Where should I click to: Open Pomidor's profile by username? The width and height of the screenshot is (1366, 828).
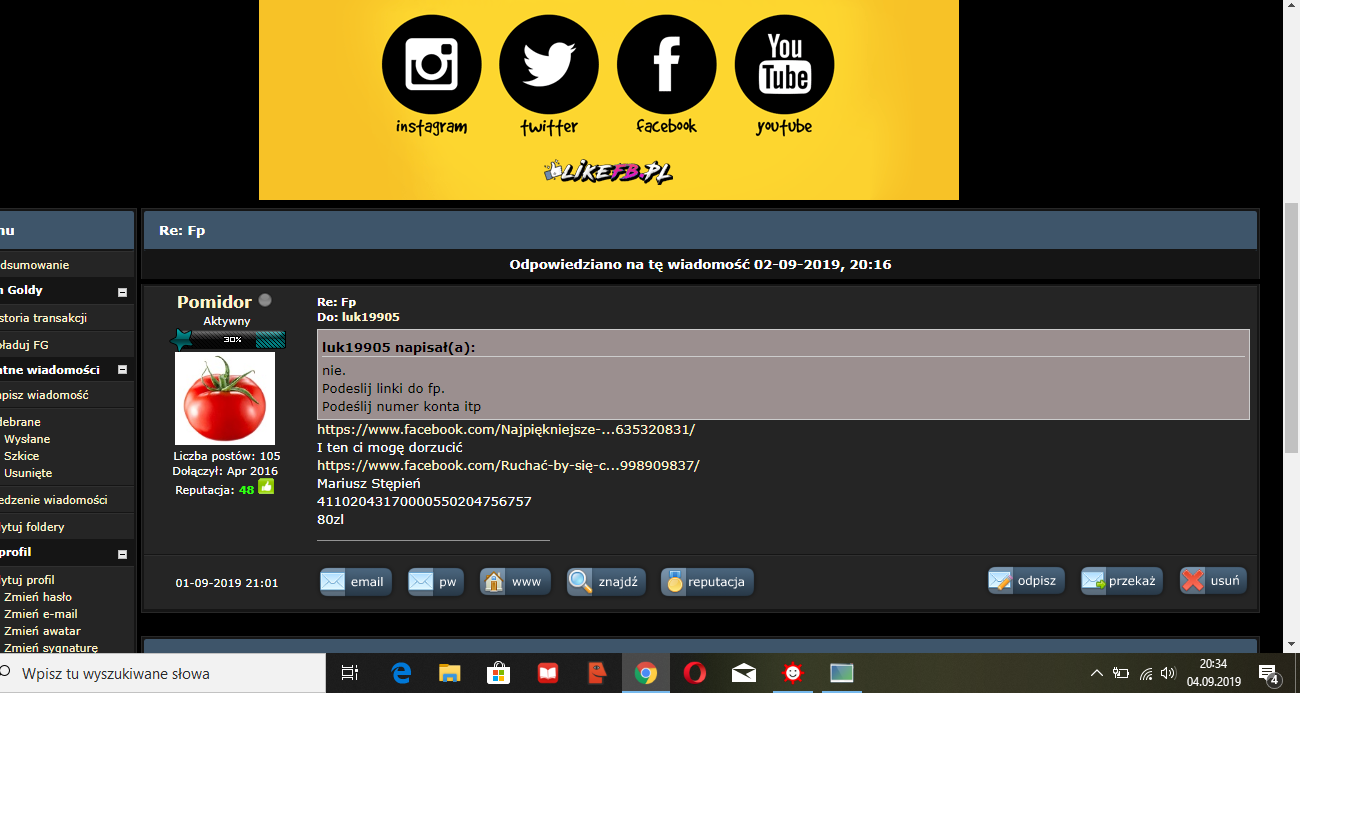214,302
